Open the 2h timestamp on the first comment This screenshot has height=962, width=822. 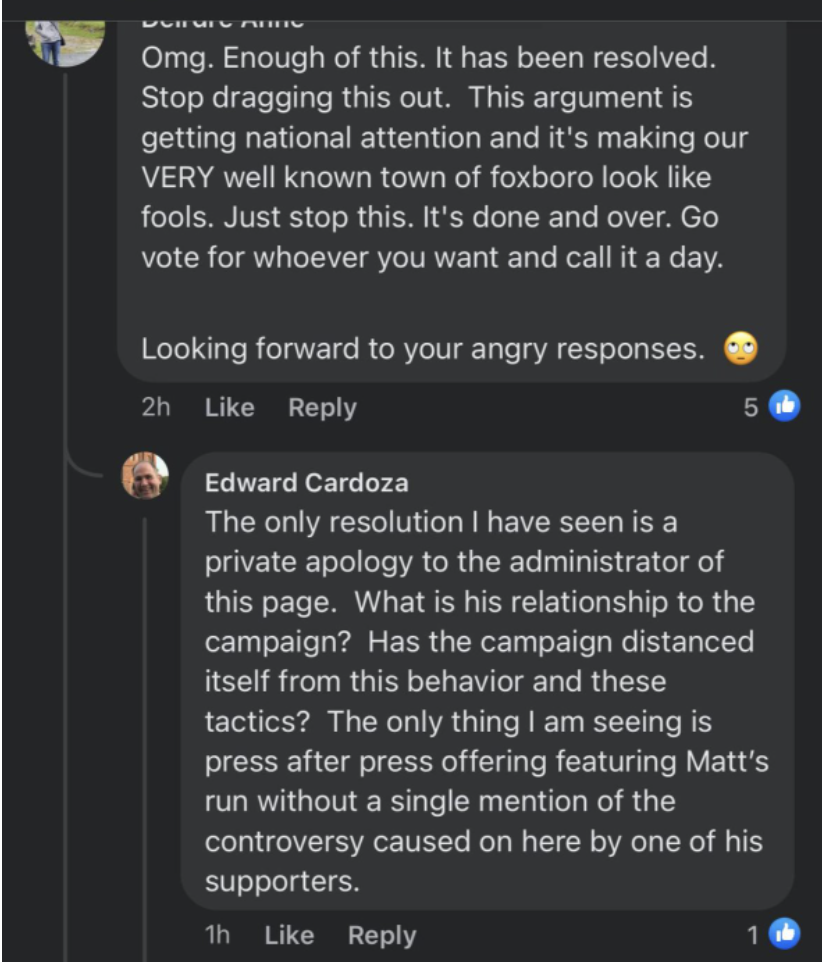[155, 408]
